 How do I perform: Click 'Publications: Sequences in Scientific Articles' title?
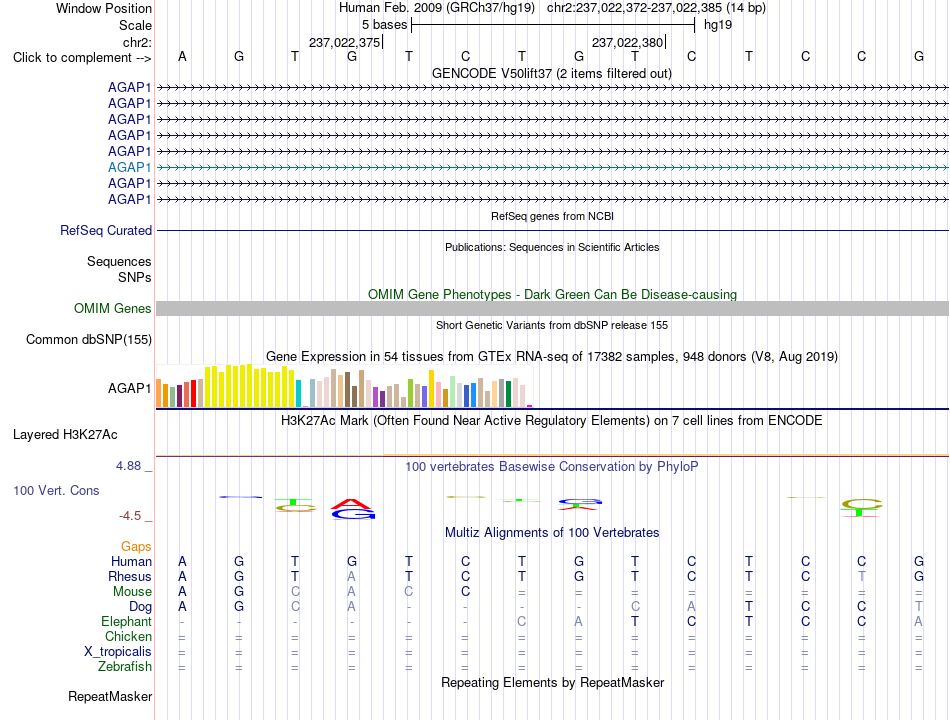(x=552, y=247)
